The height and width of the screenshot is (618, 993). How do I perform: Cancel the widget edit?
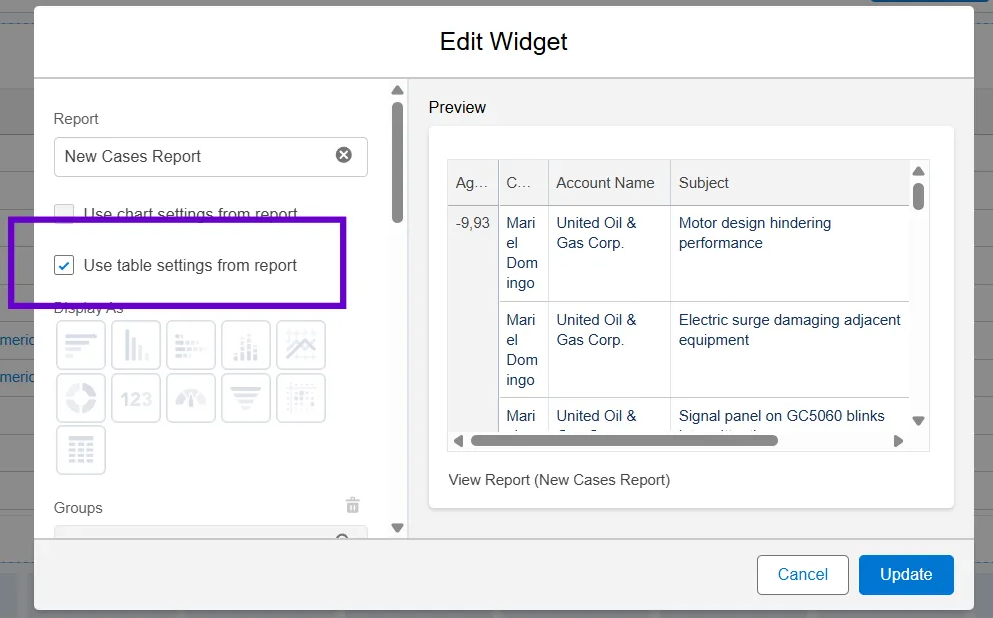point(802,575)
